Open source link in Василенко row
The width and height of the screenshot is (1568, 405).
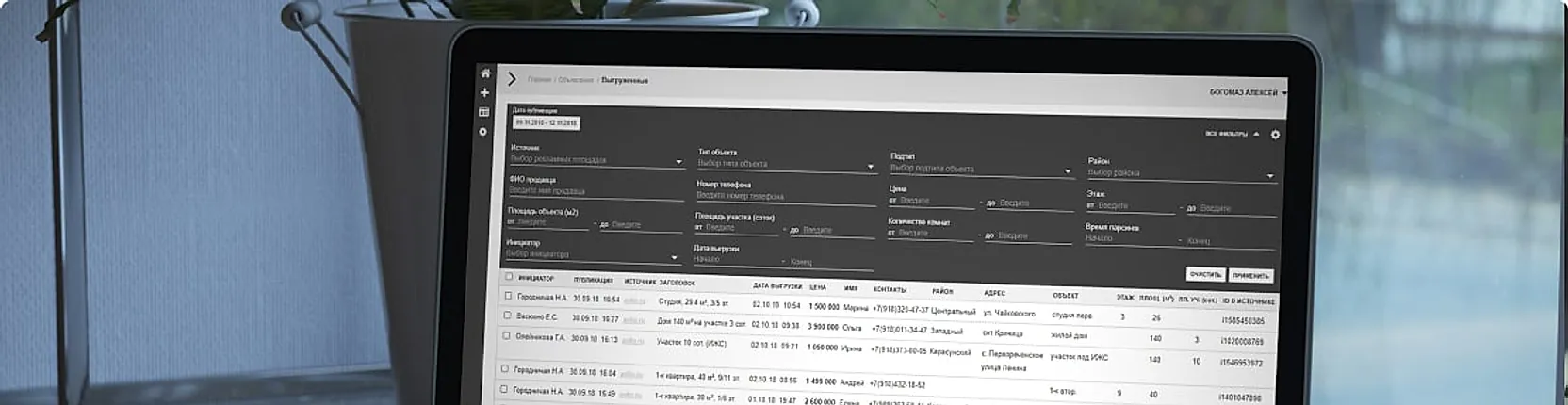pyautogui.click(x=634, y=320)
